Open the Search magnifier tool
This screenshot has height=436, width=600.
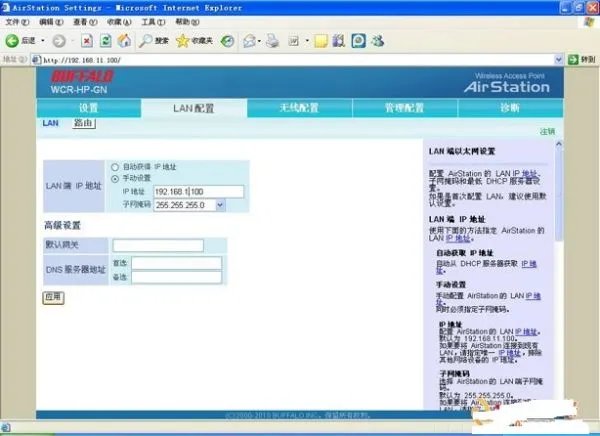point(146,41)
